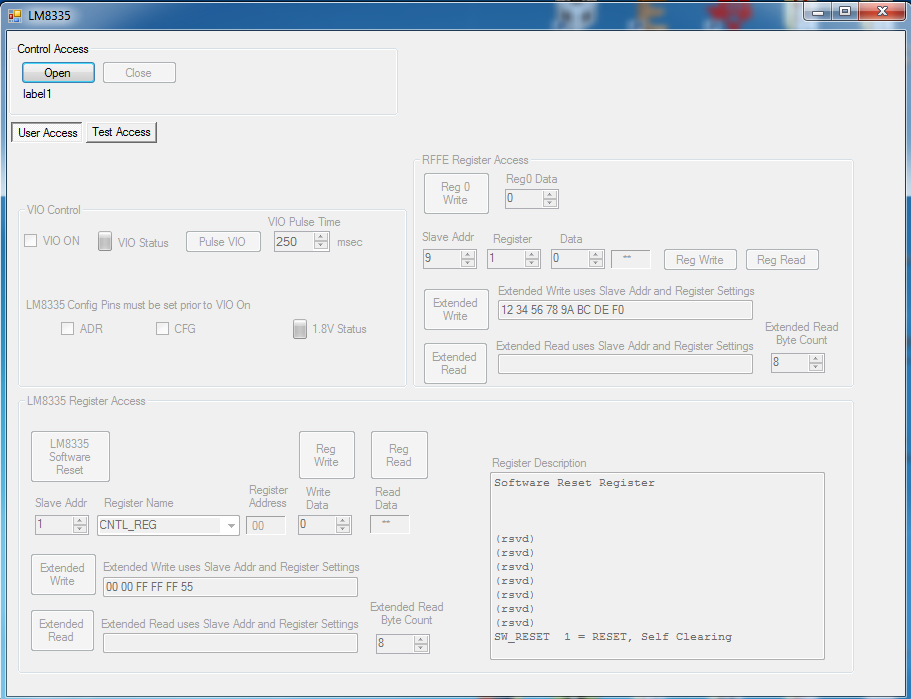Viewport: 911px width, 699px height.
Task: Toggle the VIO Status indicator
Action: 105,241
